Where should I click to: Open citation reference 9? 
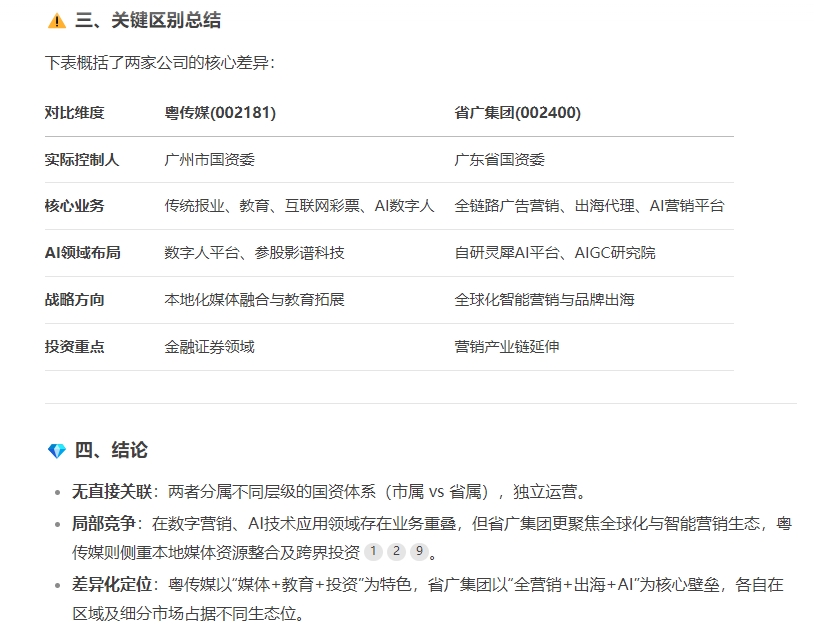[x=419, y=551]
